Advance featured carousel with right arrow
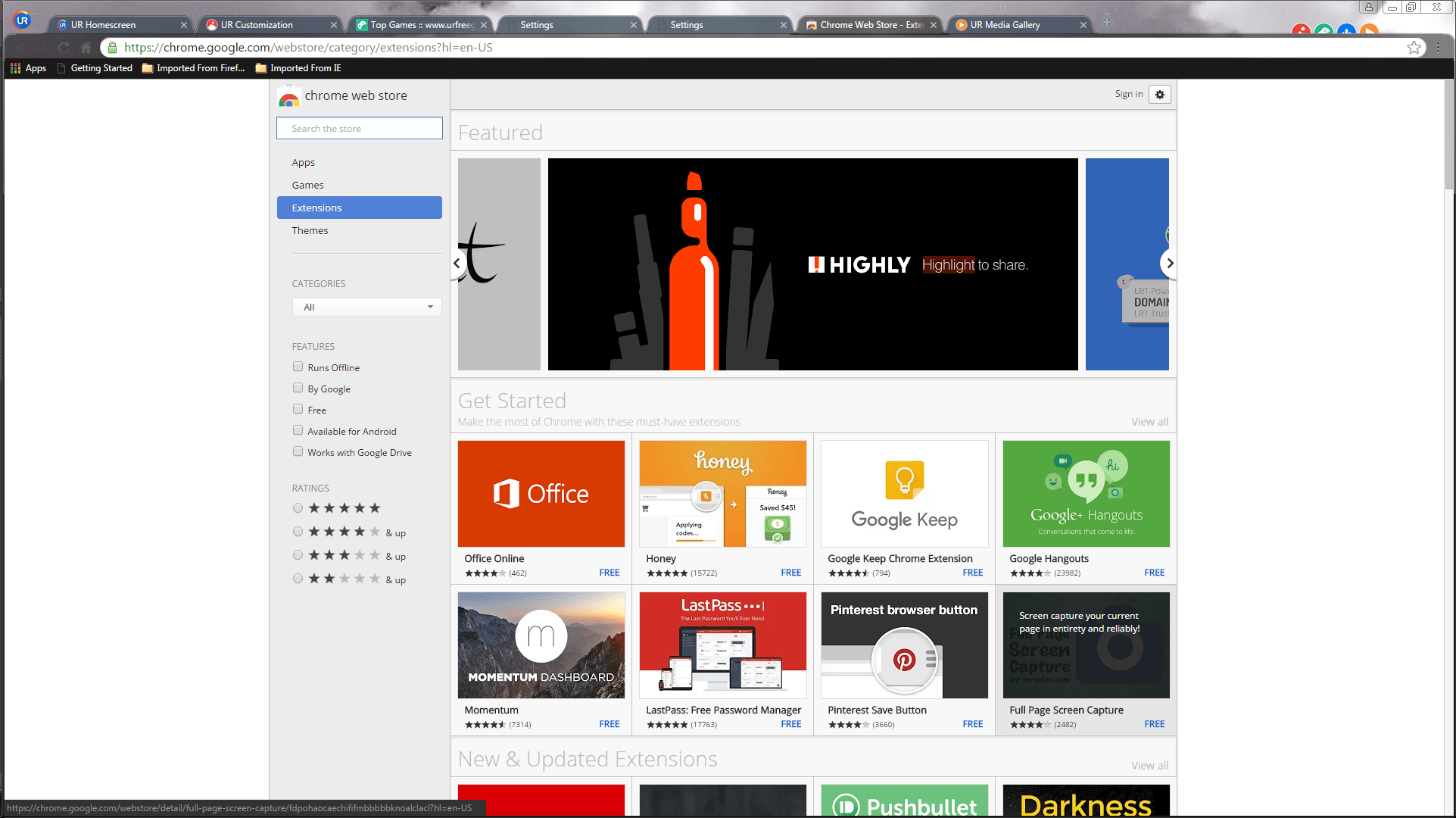 1169,264
